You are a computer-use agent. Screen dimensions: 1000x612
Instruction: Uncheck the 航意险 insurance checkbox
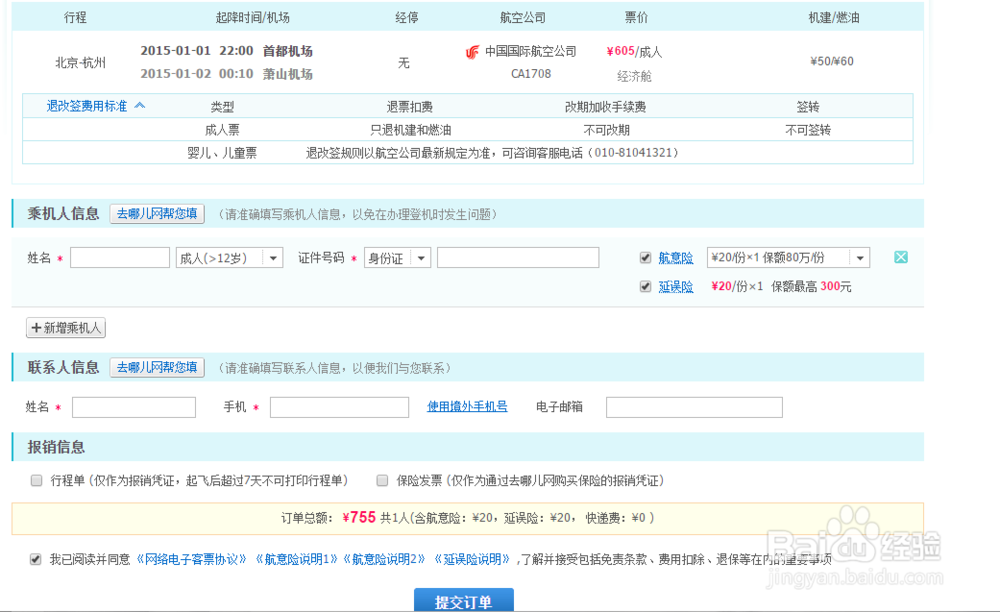pyautogui.click(x=645, y=257)
